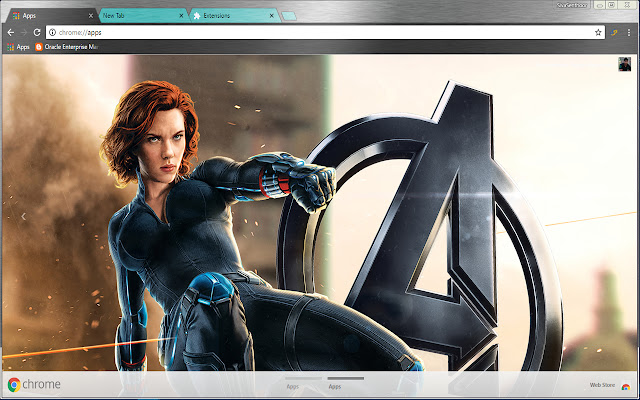The height and width of the screenshot is (400, 640).
Task: Open the Web Store link
Action: tap(602, 385)
